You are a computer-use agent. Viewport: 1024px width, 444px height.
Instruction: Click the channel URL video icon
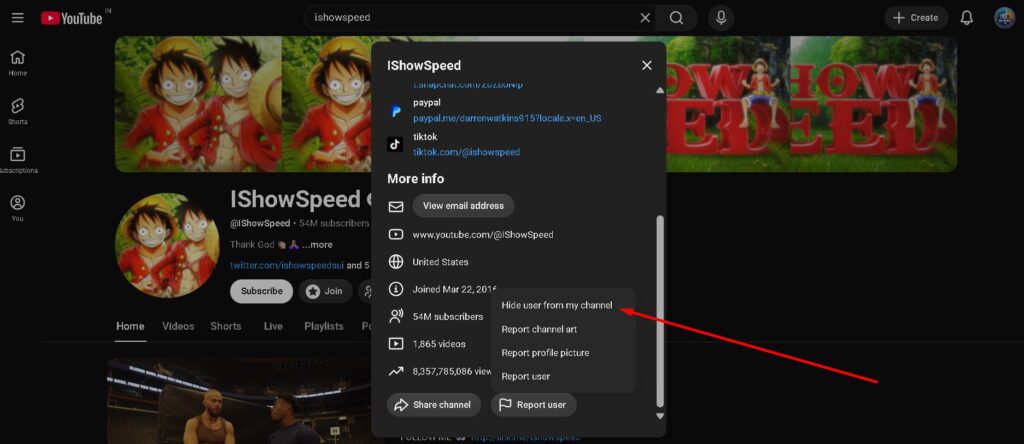coord(396,234)
